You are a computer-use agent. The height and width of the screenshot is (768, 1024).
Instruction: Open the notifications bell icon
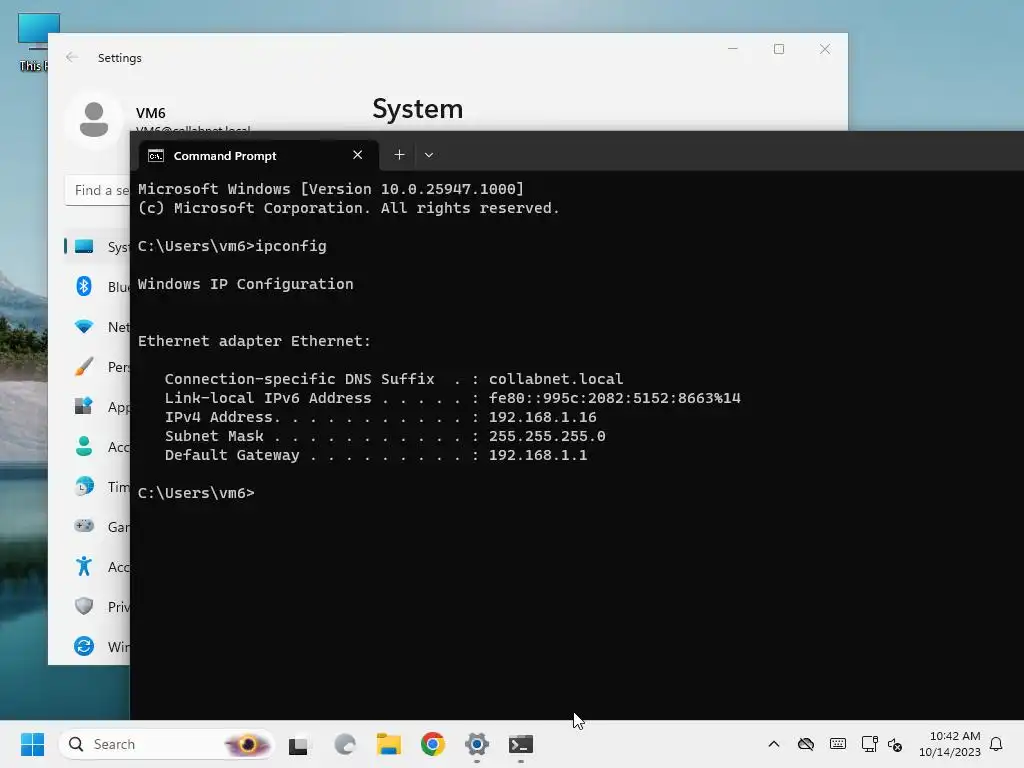[x=996, y=744]
